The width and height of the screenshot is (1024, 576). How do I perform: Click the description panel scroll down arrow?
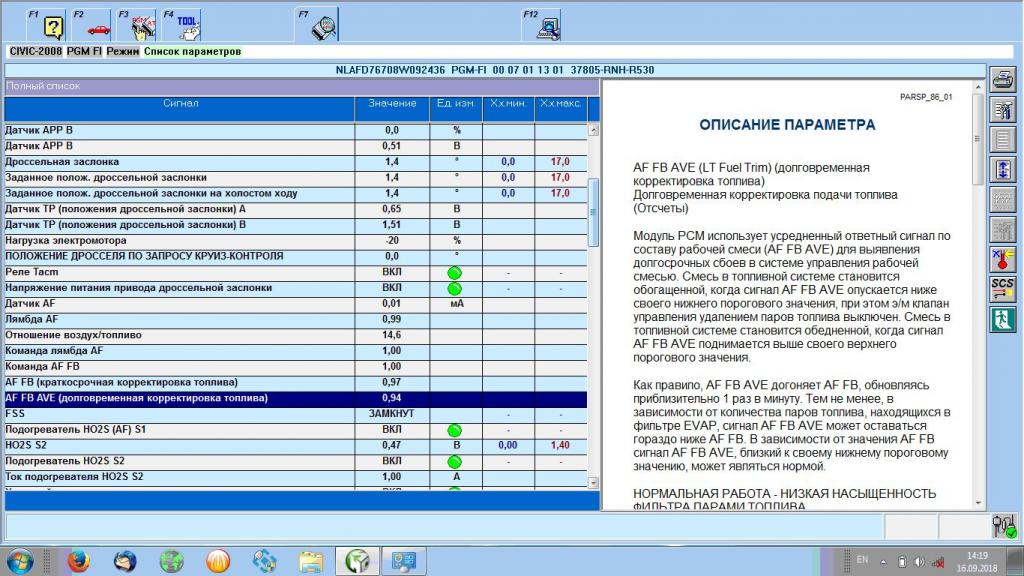click(978, 504)
